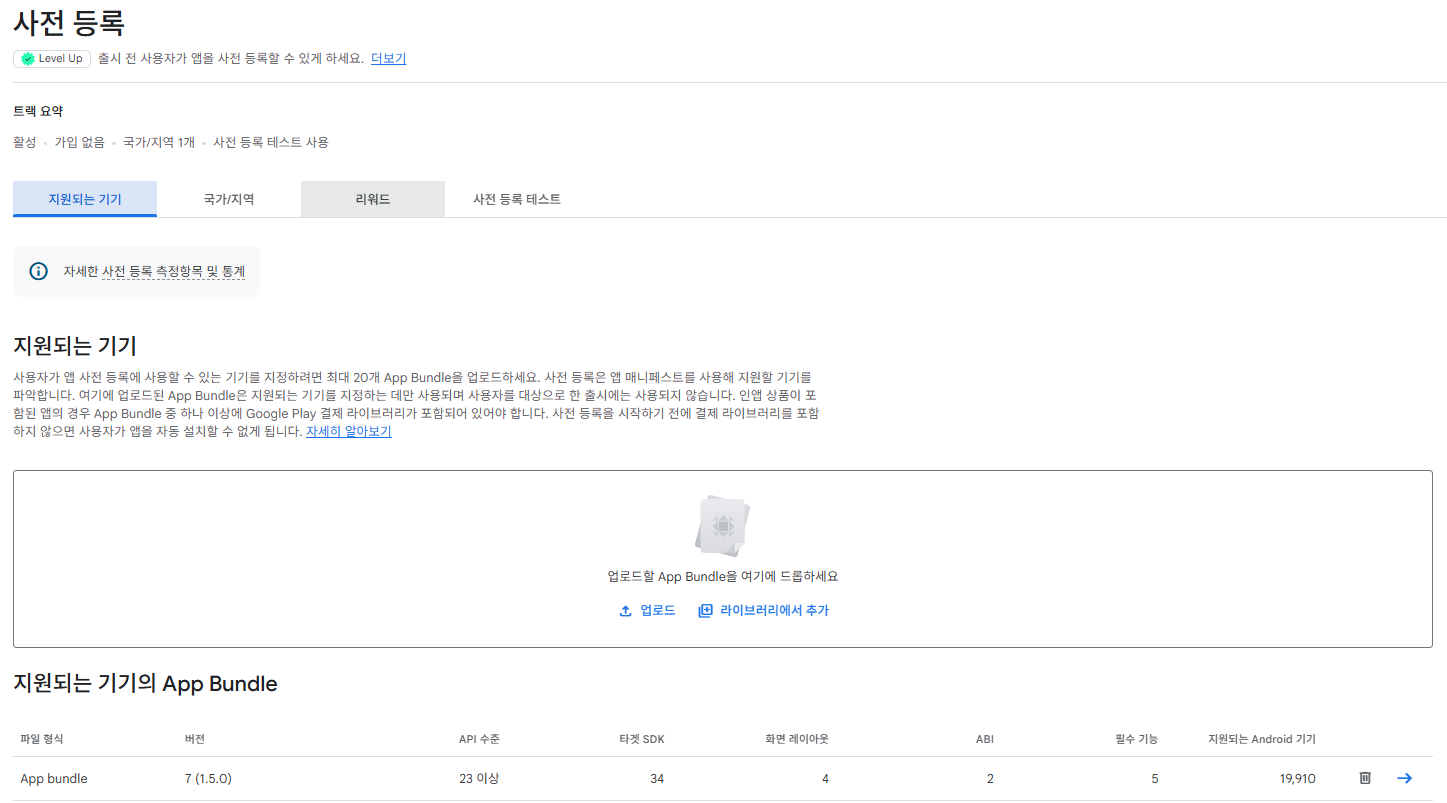Click the 자세히 알아보기 link above the upload area
This screenshot has width=1447, height=803.
(348, 430)
